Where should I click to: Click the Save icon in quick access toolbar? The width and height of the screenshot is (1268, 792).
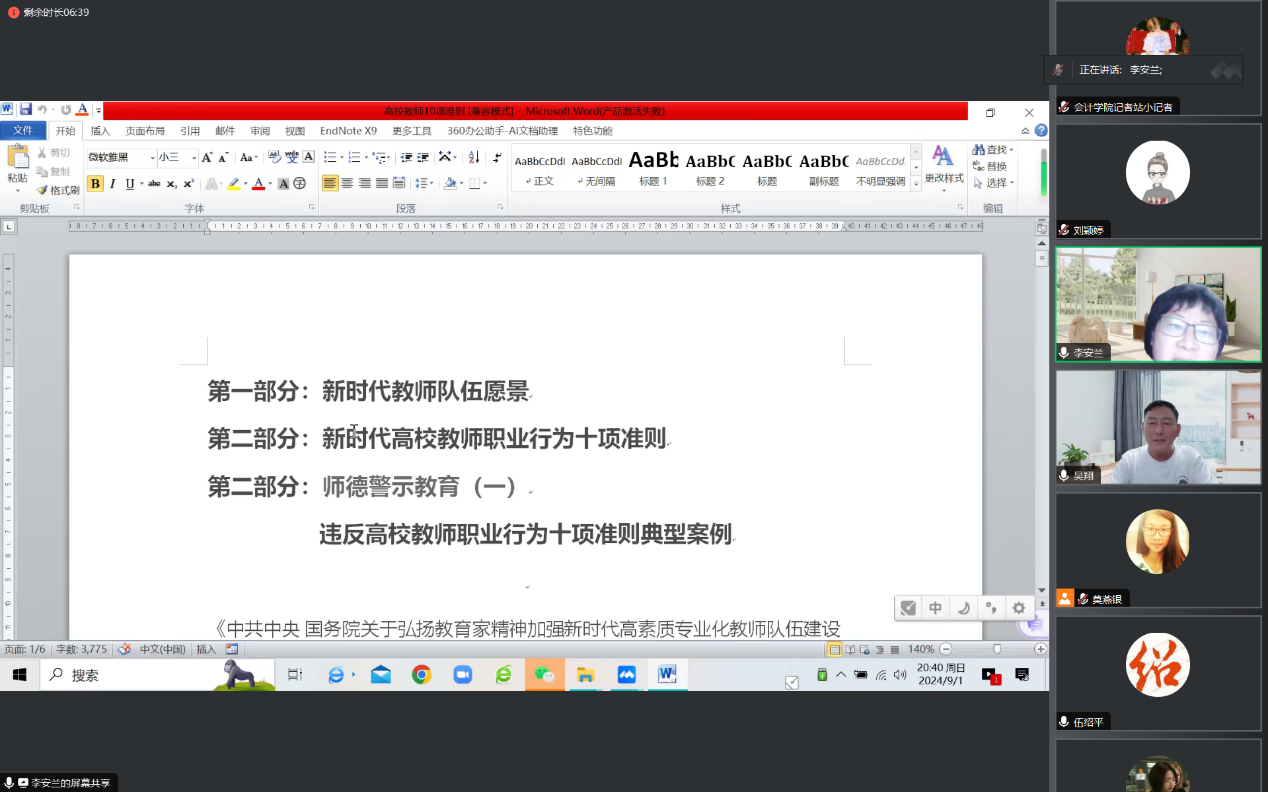click(26, 110)
